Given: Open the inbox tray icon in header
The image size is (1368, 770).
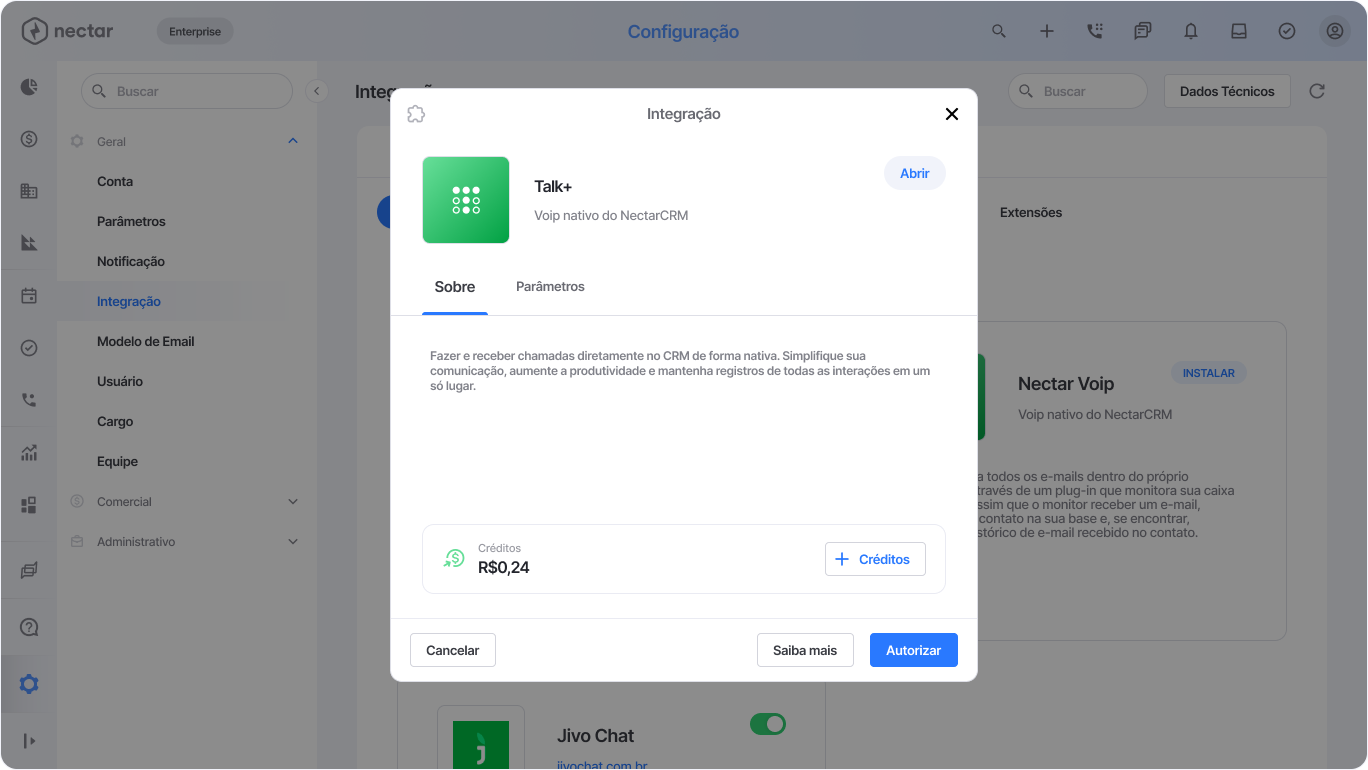Looking at the screenshot, I should click(x=1239, y=31).
